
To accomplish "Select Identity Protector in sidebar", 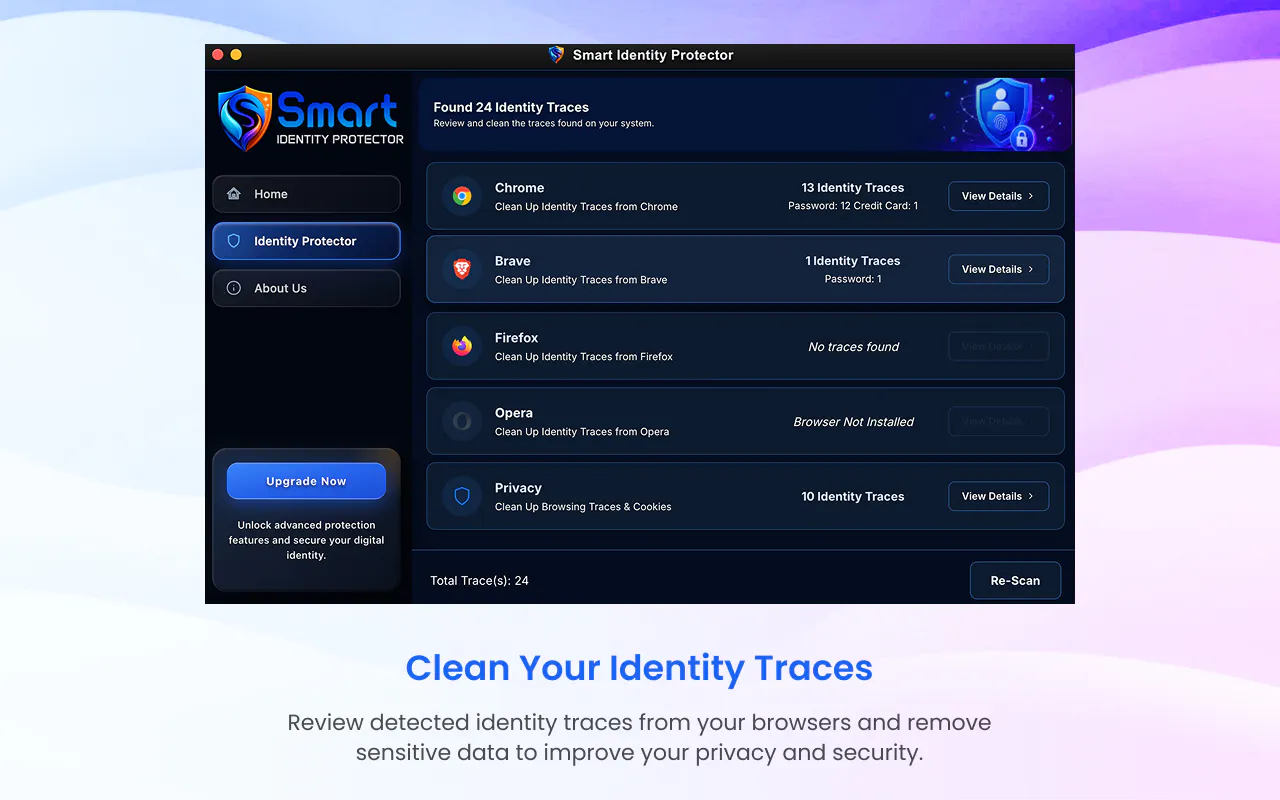I will [306, 241].
